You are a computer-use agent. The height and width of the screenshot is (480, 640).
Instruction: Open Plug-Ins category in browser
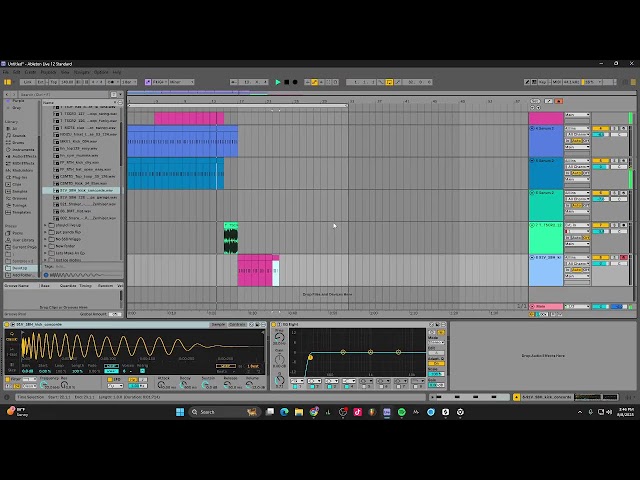16,177
